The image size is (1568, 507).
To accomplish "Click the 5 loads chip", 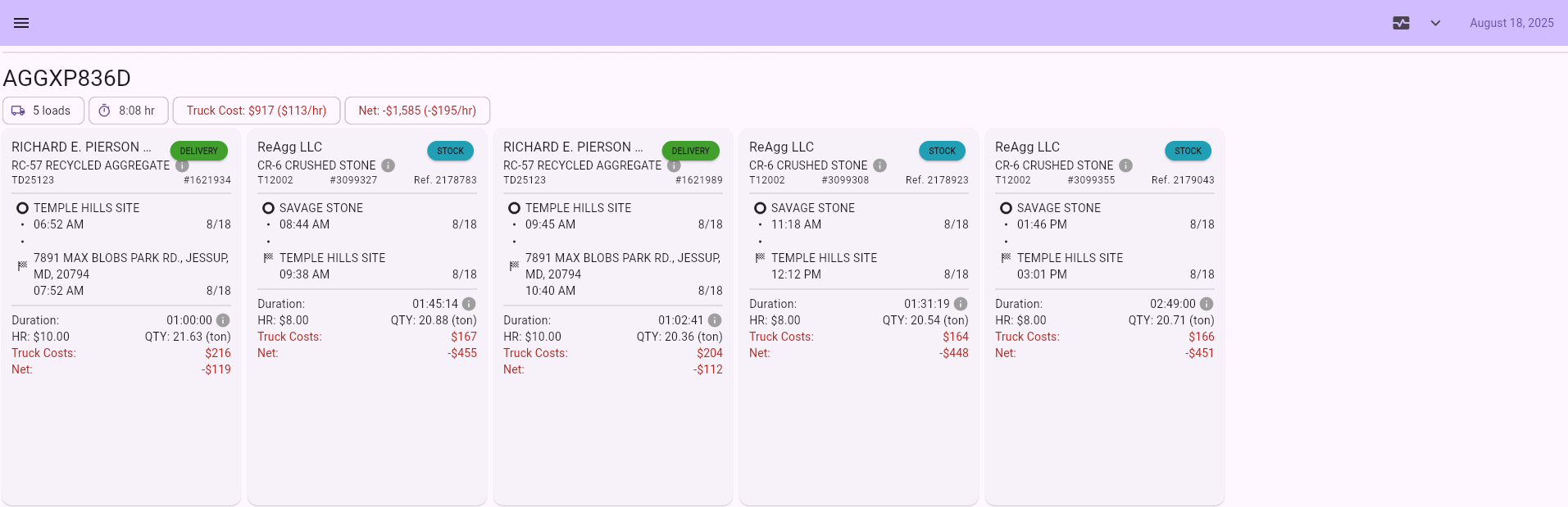I will tap(43, 111).
